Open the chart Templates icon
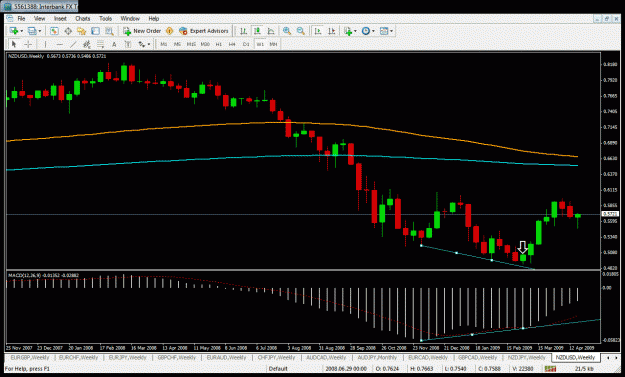 click(384, 31)
